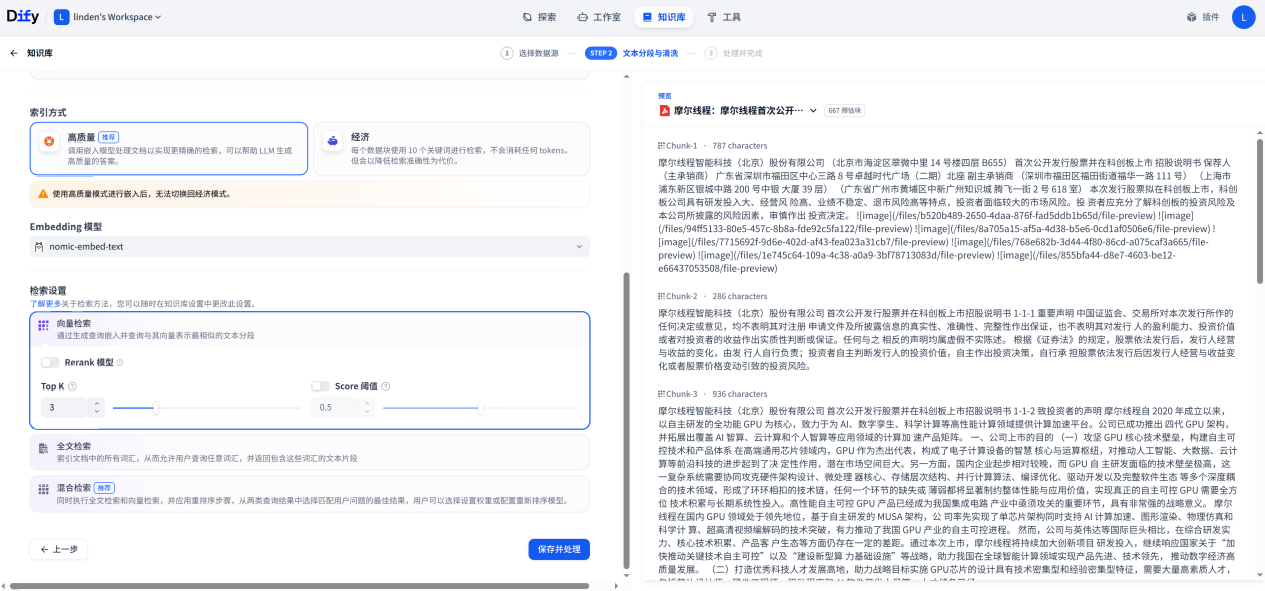Toggle Score 阈值 switch
The width and height of the screenshot is (1265, 591).
coord(320,386)
